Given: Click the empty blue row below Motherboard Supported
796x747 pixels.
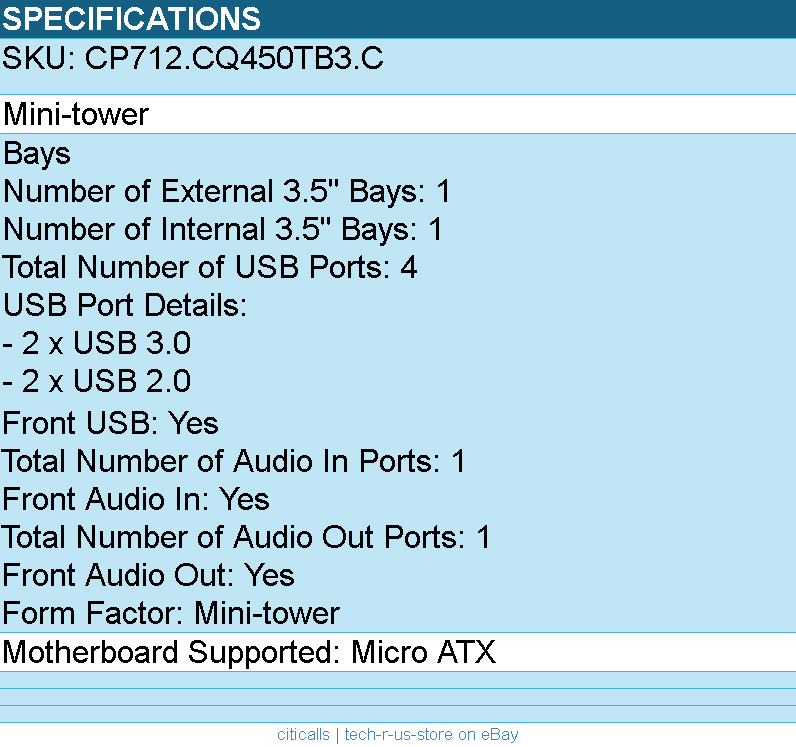Looking at the screenshot, I should (398, 680).
